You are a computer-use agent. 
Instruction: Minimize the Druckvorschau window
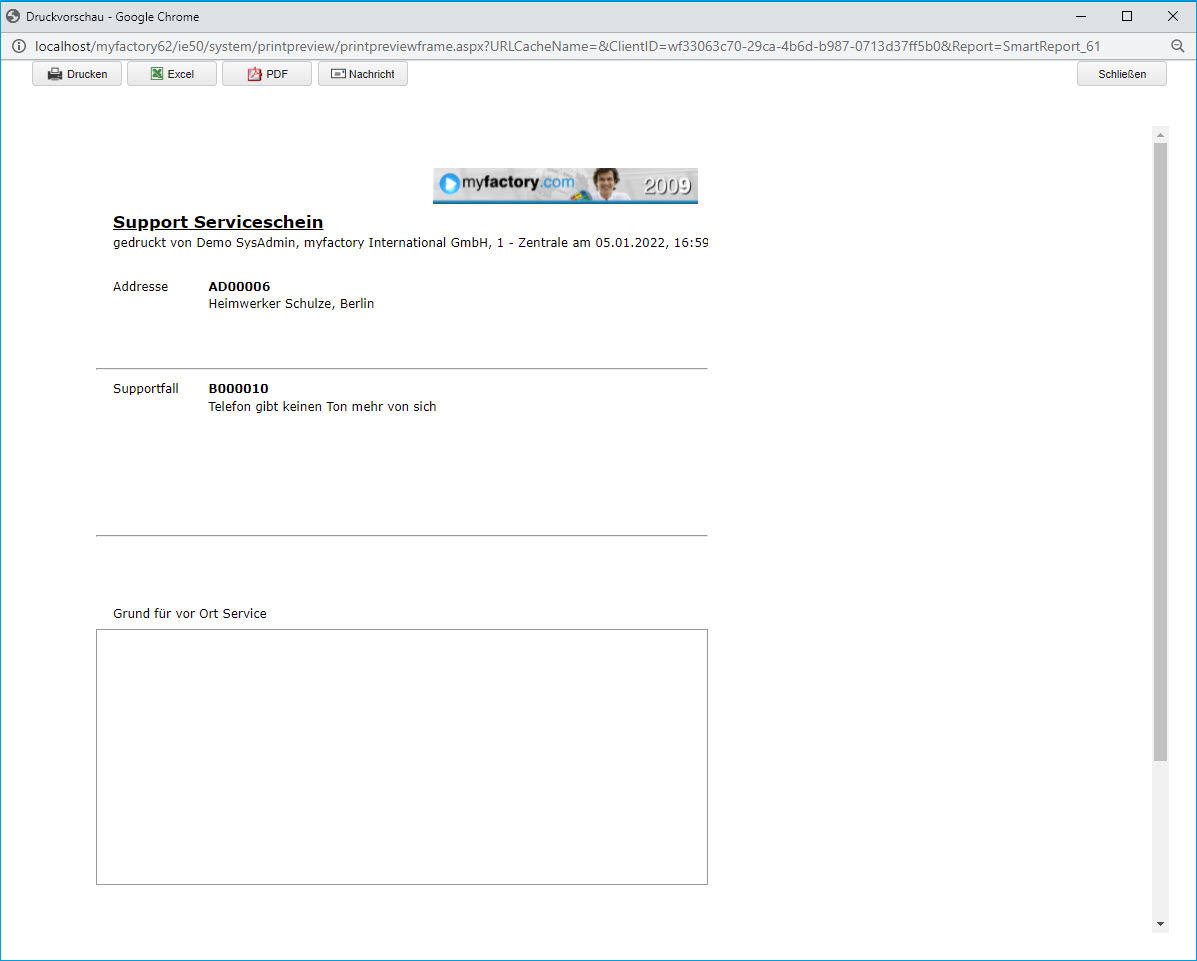1081,16
